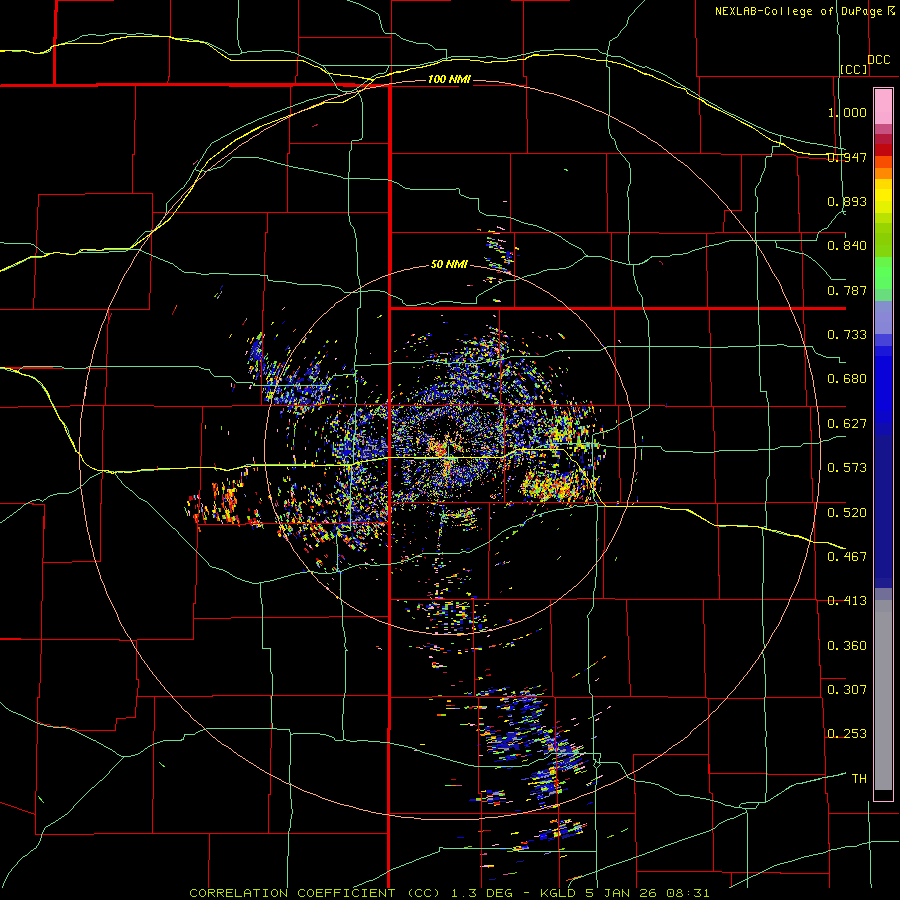Viewport: 900px width, 900px height.
Task: Click the DCC label above the color bar
Action: point(879,60)
